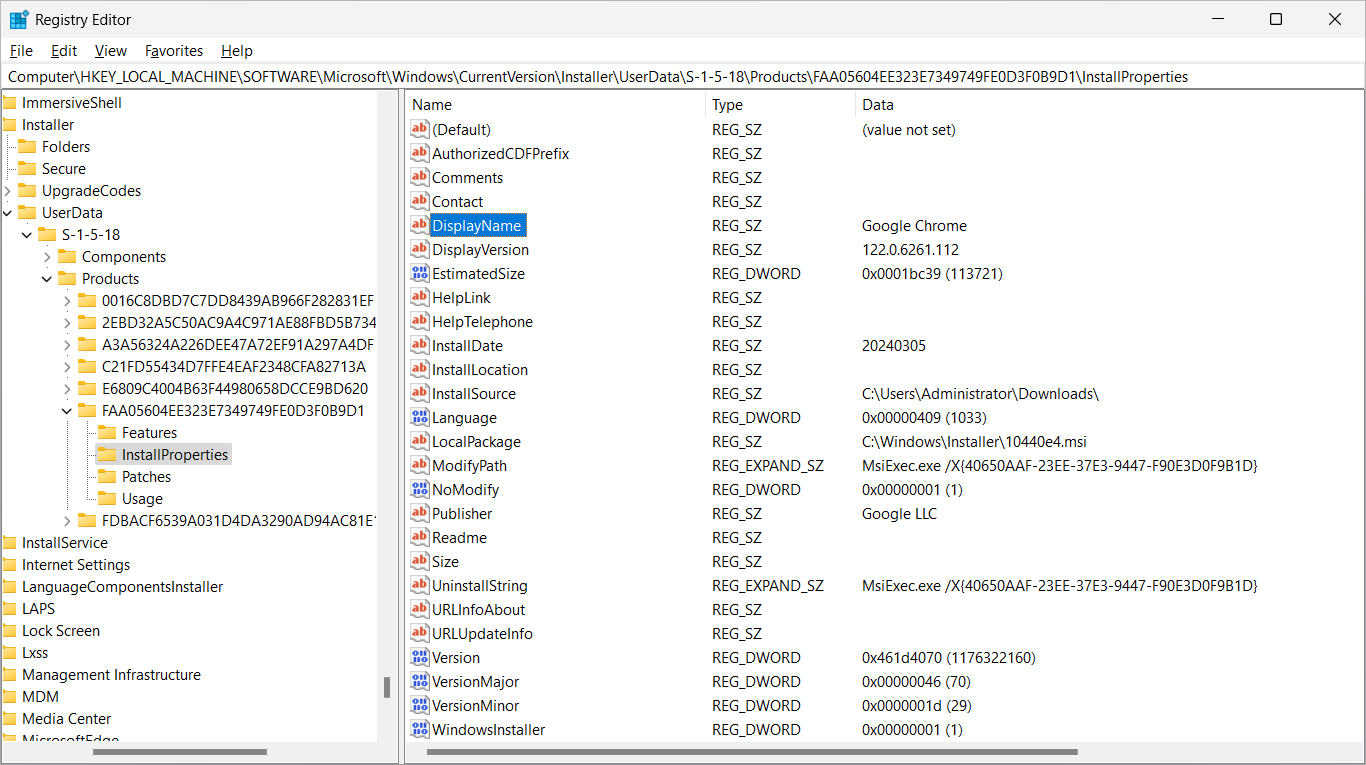Viewport: 1366px width, 765px height.
Task: Select the LanguageComponentsInstaller key
Action: click(x=122, y=586)
